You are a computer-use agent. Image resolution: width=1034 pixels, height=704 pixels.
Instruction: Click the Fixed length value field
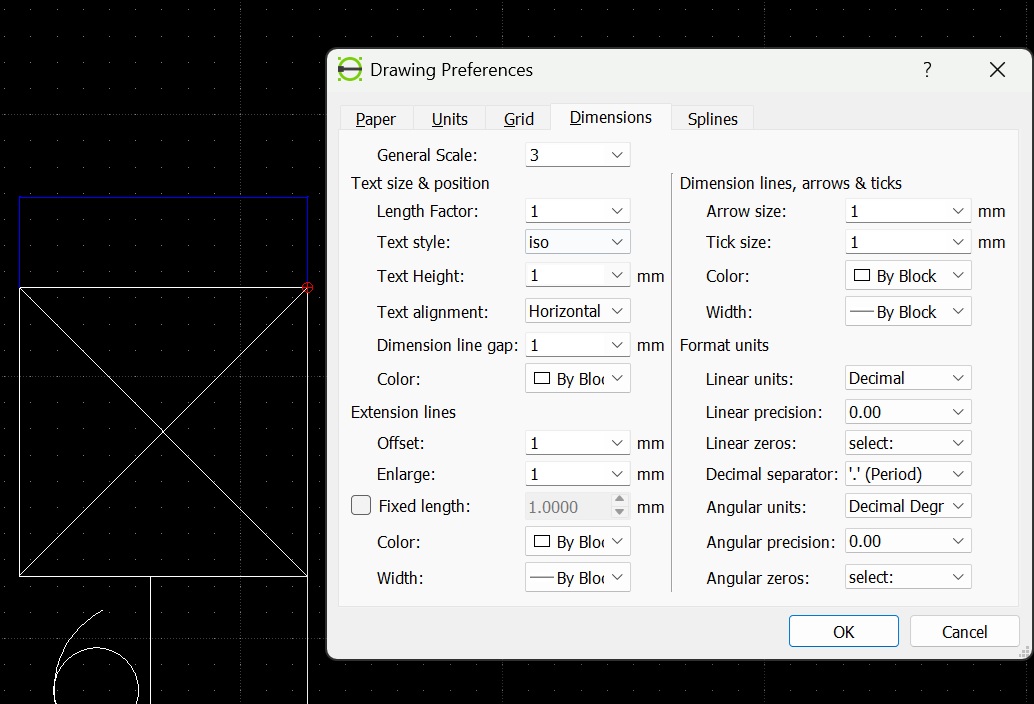(x=565, y=507)
